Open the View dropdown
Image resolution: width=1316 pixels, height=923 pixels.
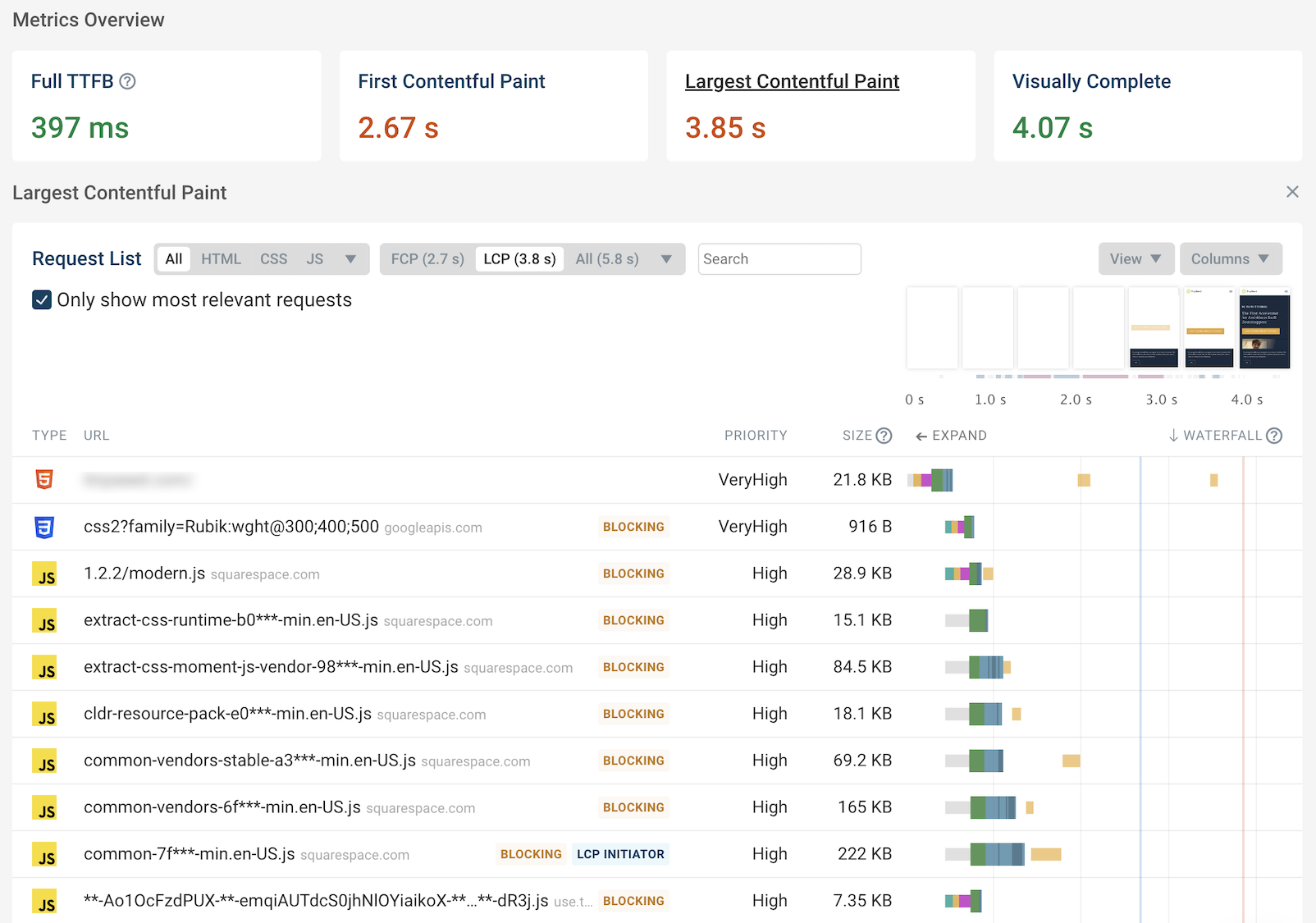(1136, 258)
